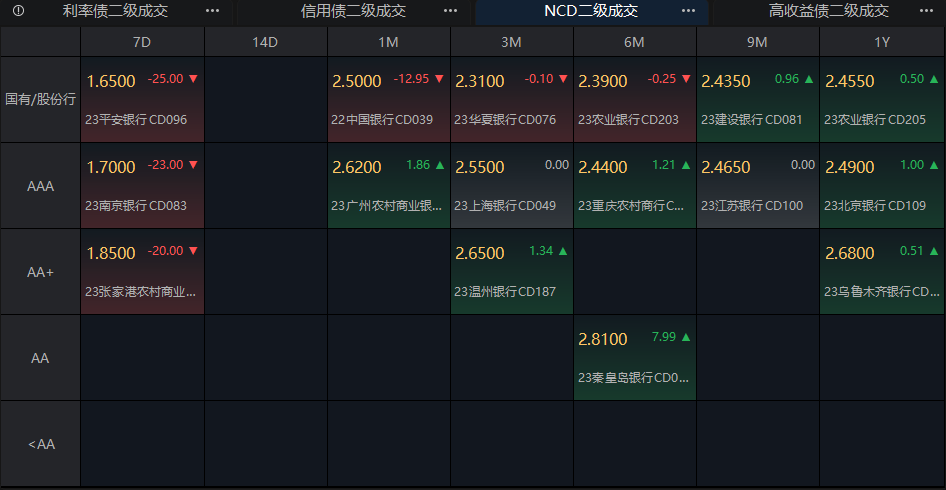The width and height of the screenshot is (946, 490).
Task: Select the AA+ rating row header
Action: [x=40, y=272]
